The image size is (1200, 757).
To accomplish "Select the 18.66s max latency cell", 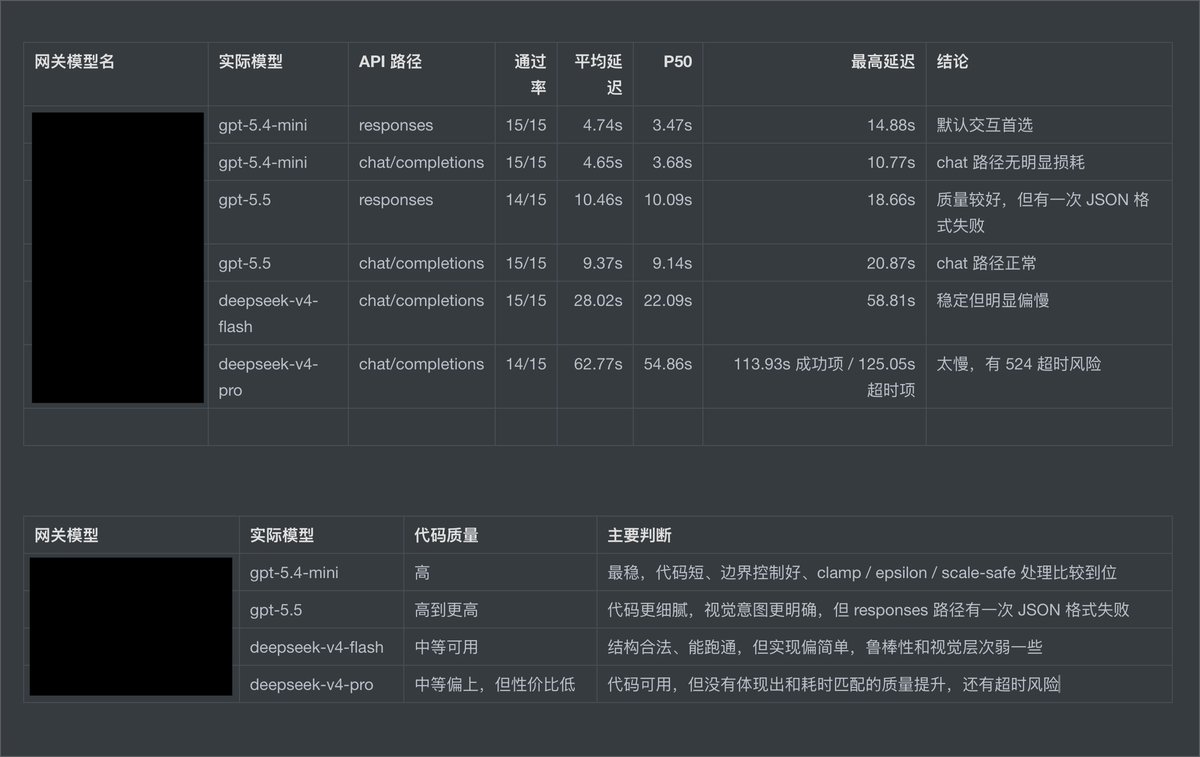I will (x=891, y=199).
